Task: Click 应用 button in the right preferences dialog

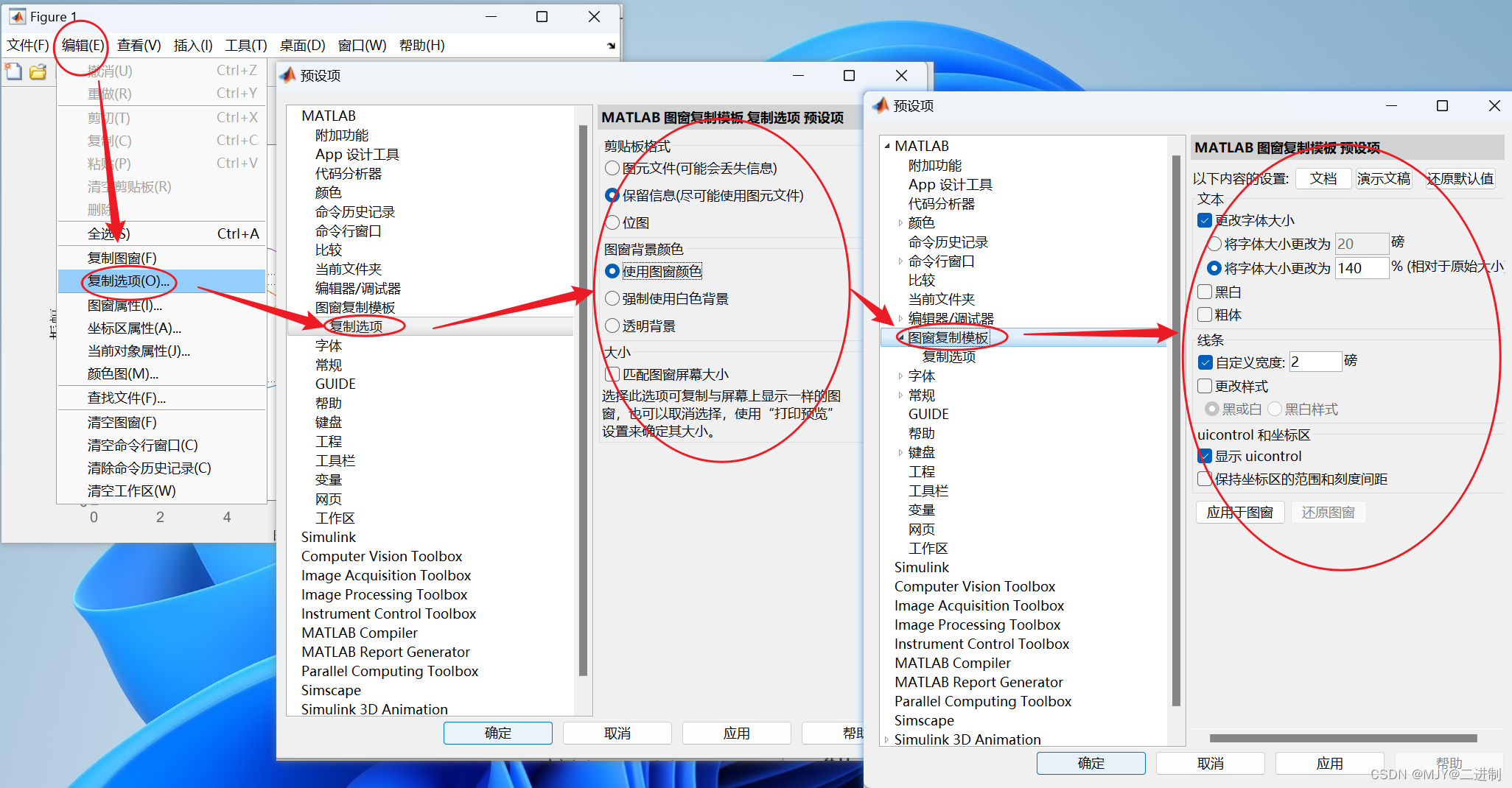Action: 1329,763
